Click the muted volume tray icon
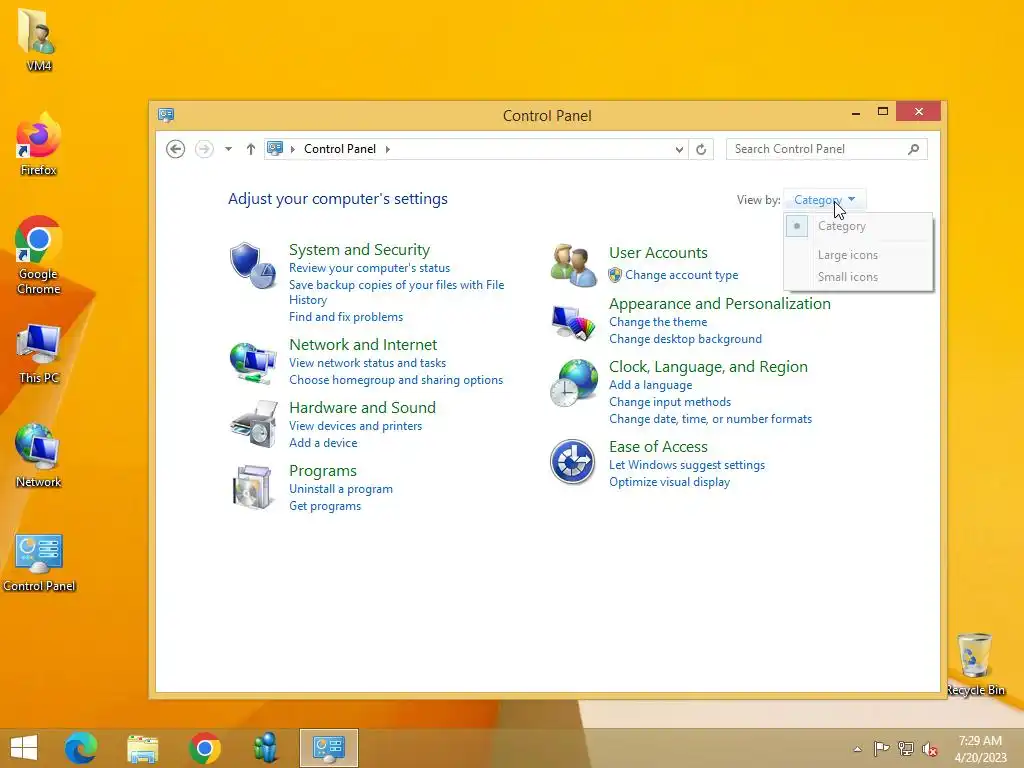 930,749
